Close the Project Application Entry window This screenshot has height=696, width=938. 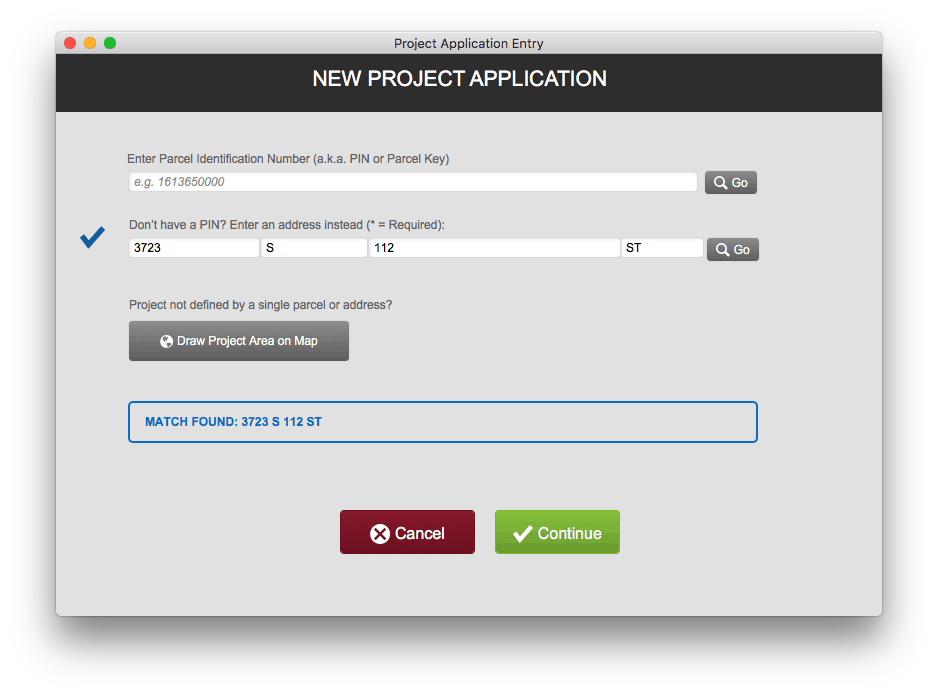[70, 43]
